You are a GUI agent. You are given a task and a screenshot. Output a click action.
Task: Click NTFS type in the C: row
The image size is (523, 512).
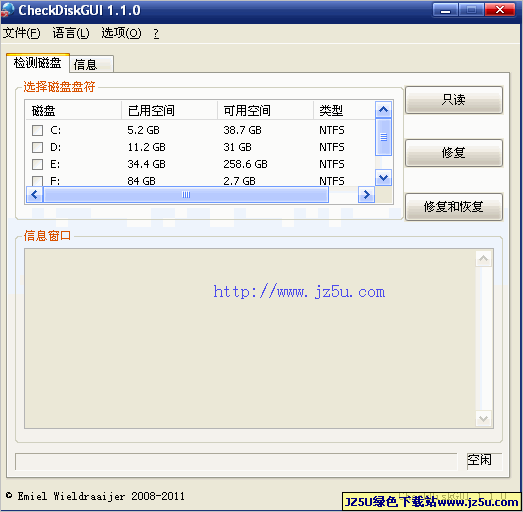(332, 130)
